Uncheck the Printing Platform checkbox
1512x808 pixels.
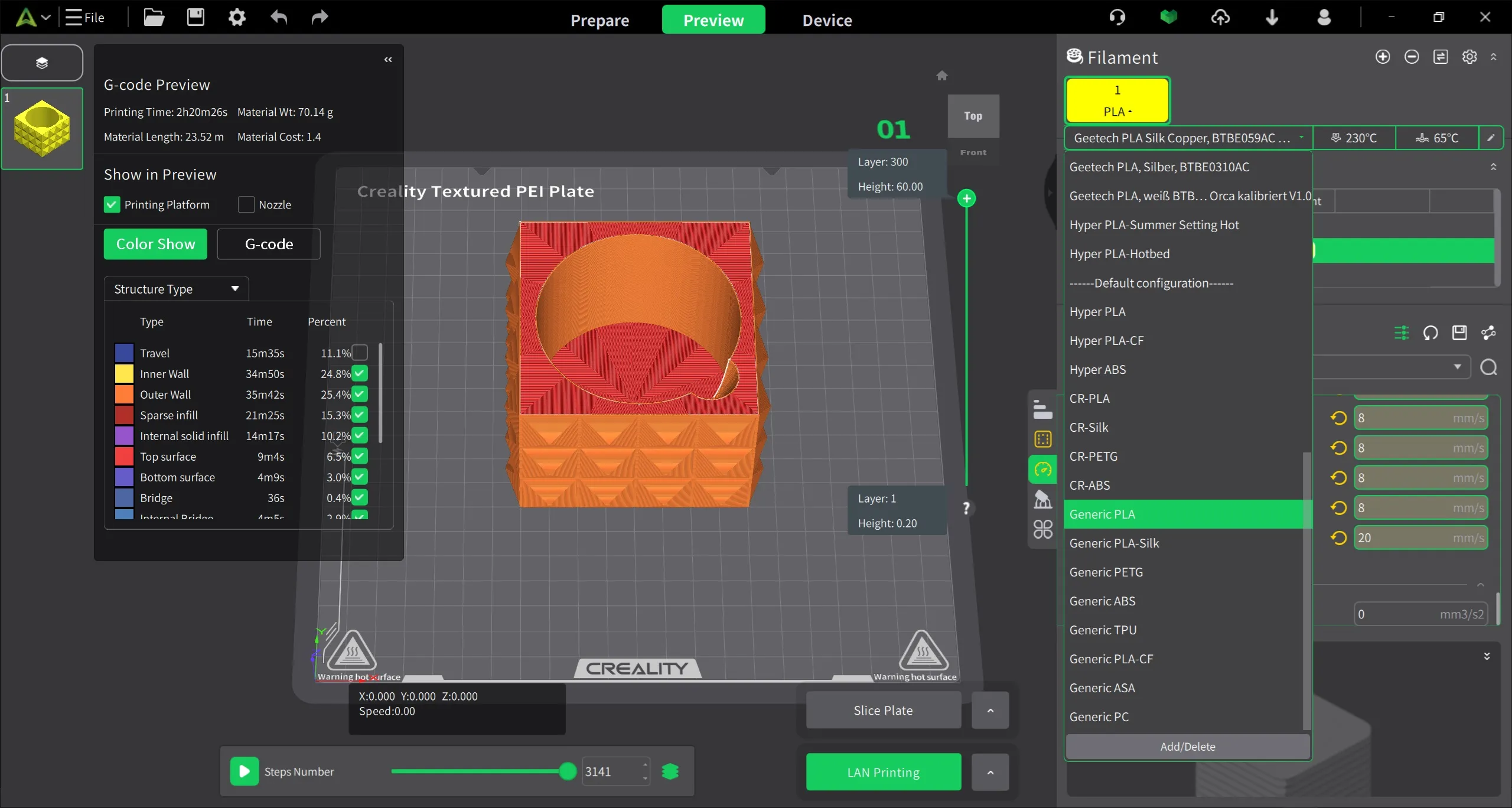[112, 204]
